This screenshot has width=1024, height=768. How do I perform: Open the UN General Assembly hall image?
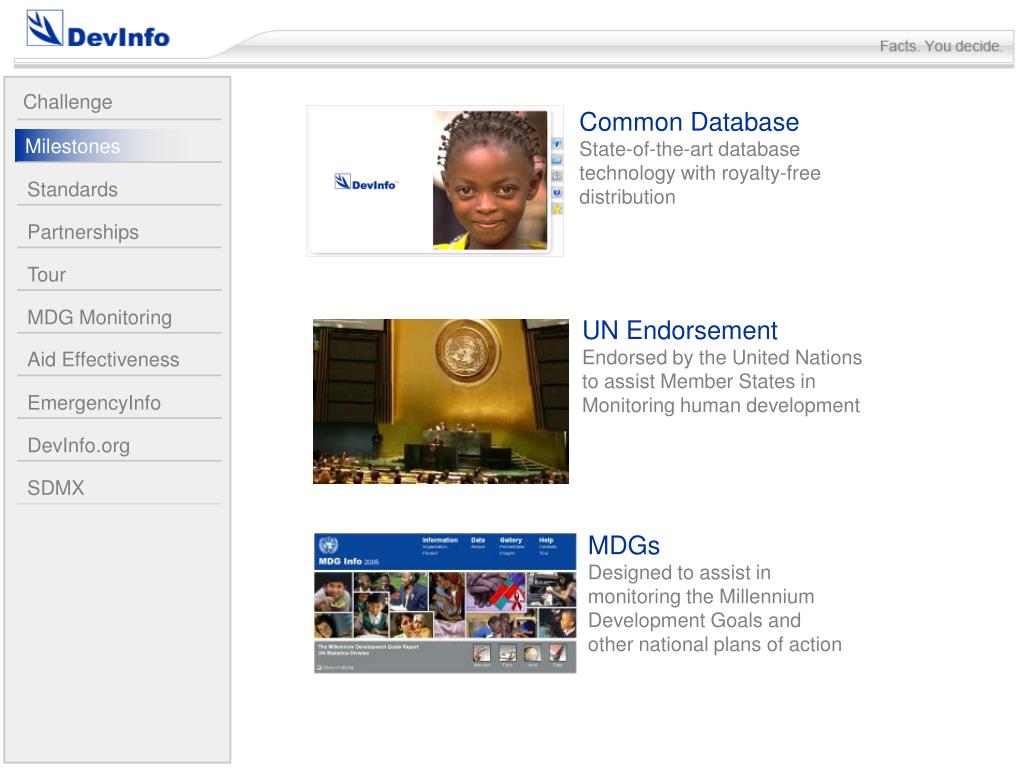(441, 402)
